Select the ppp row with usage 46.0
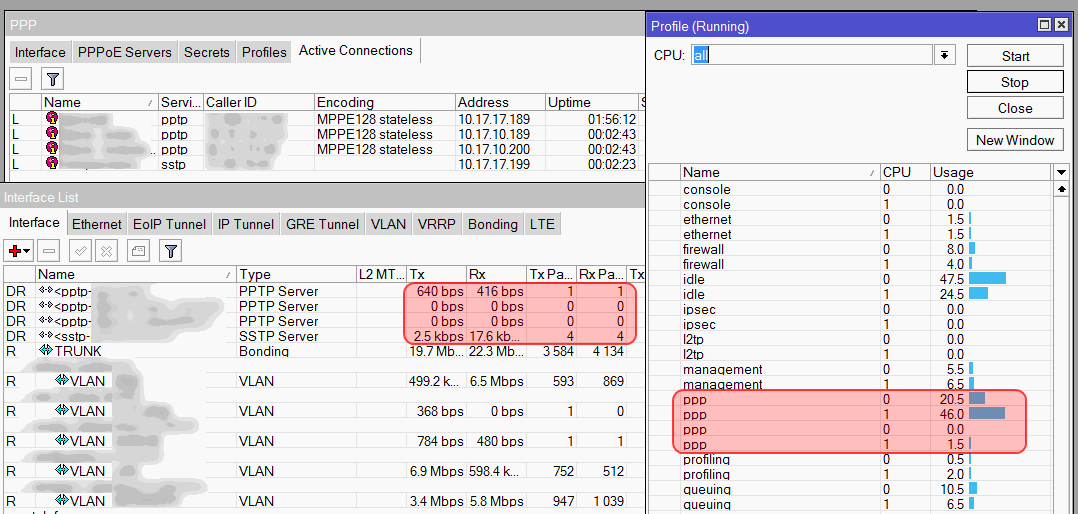The image size is (1078, 514). click(x=850, y=414)
